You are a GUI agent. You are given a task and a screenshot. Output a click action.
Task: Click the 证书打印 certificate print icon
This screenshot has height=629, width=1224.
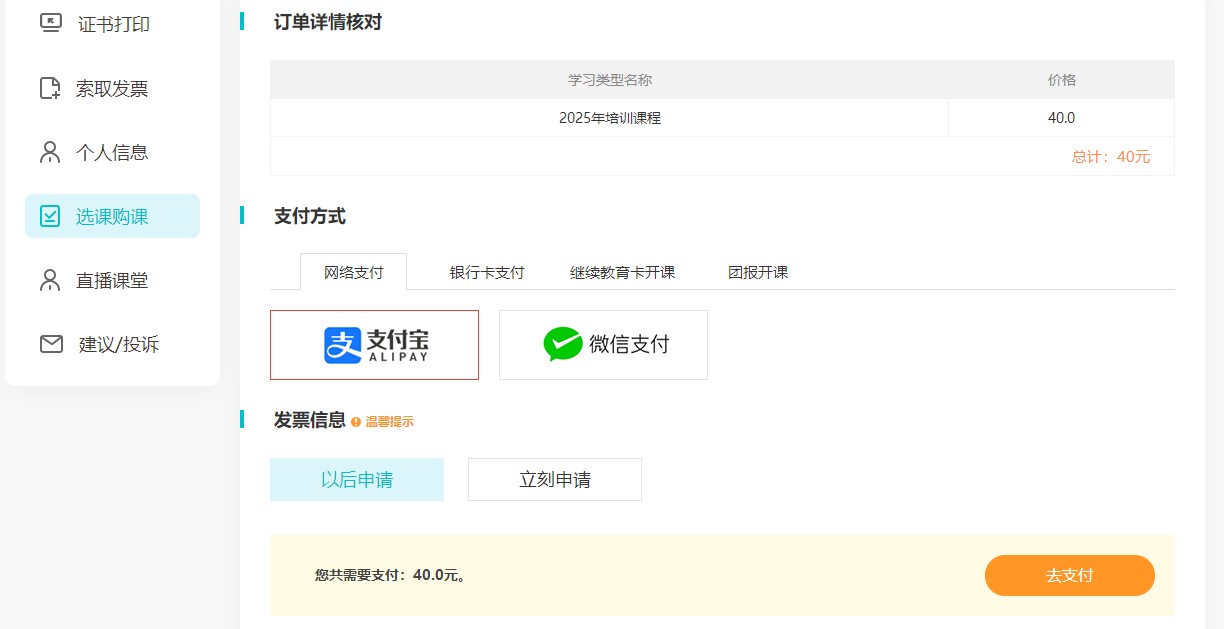[x=51, y=24]
